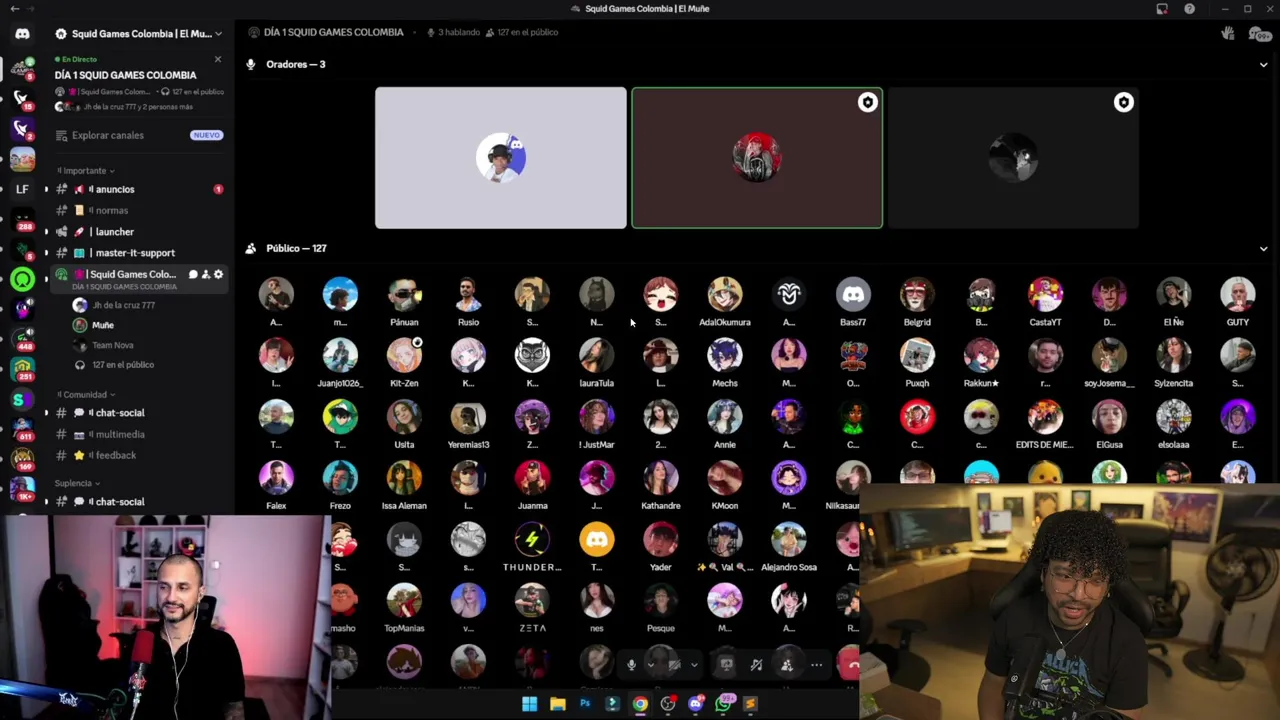
Task: Share your screen from the call controls
Action: [x=726, y=664]
